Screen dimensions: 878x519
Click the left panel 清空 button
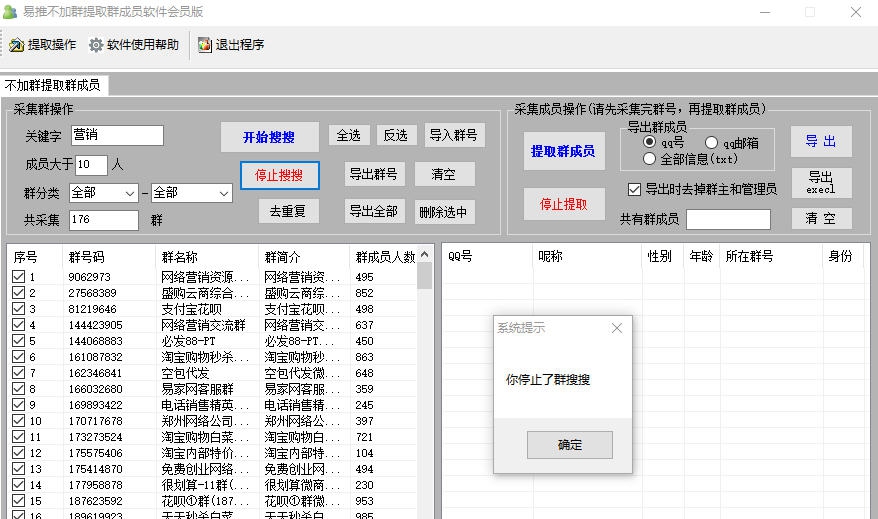click(444, 174)
